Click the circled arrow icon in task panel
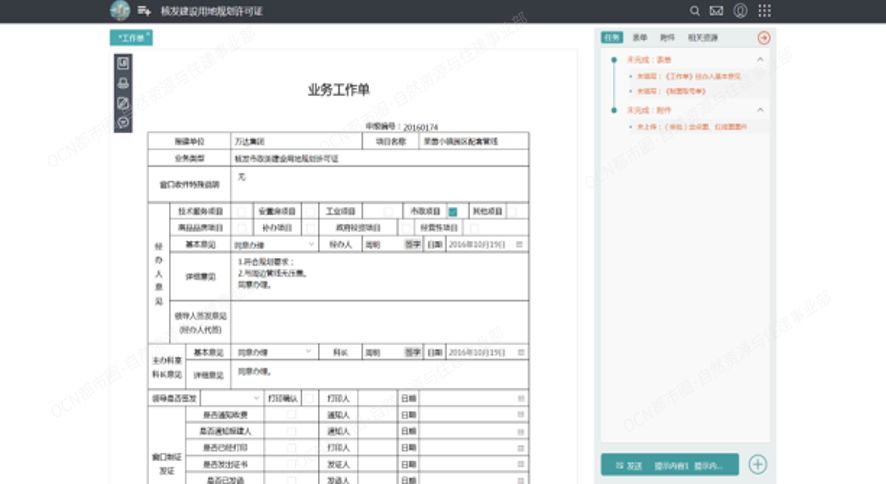The height and width of the screenshot is (484, 886). click(763, 38)
